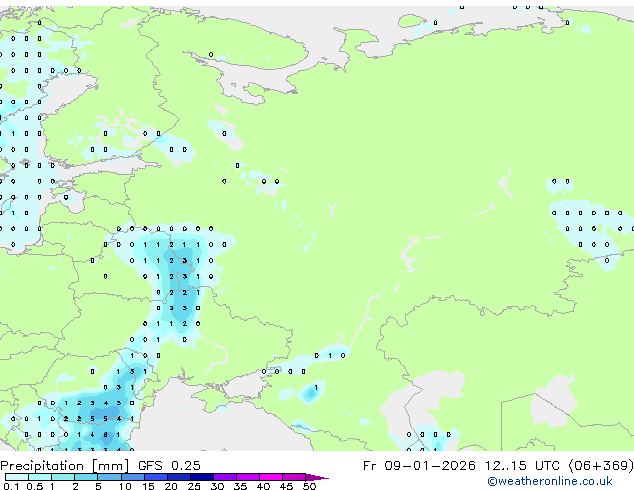Click the 25–30 mm navy legend swatch
This screenshot has width=634, height=490.
coord(202,477)
